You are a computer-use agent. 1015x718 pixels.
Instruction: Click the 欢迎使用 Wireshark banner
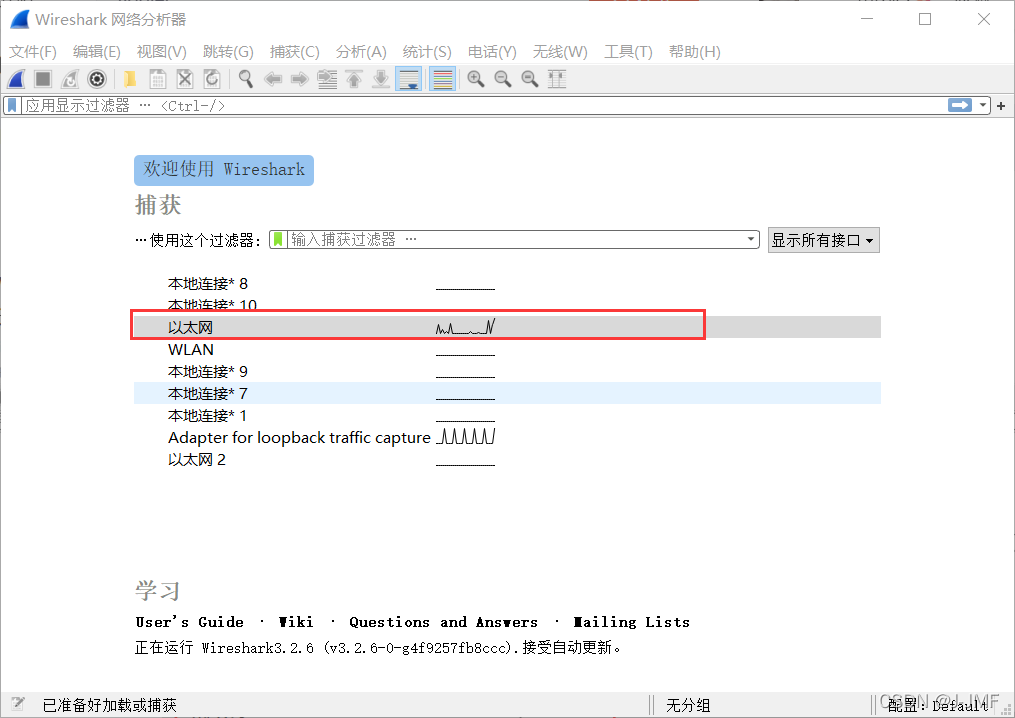tap(224, 170)
